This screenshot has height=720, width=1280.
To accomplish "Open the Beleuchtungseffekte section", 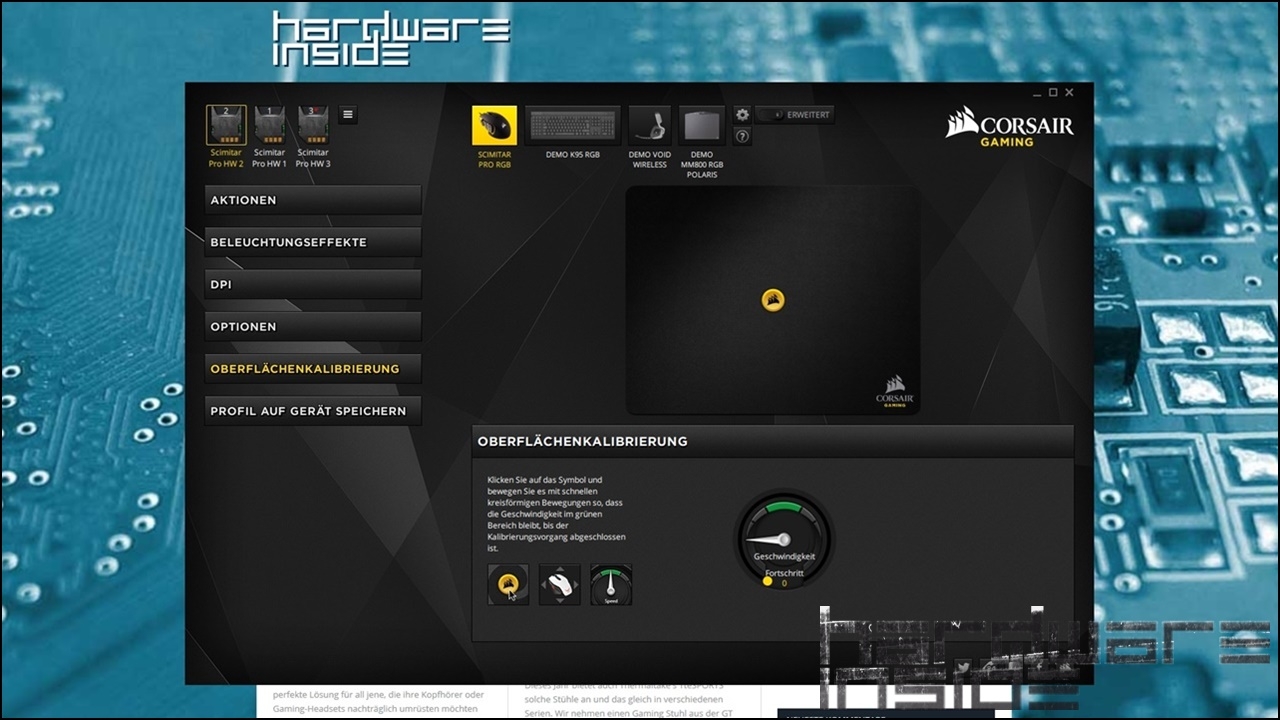I will [313, 242].
